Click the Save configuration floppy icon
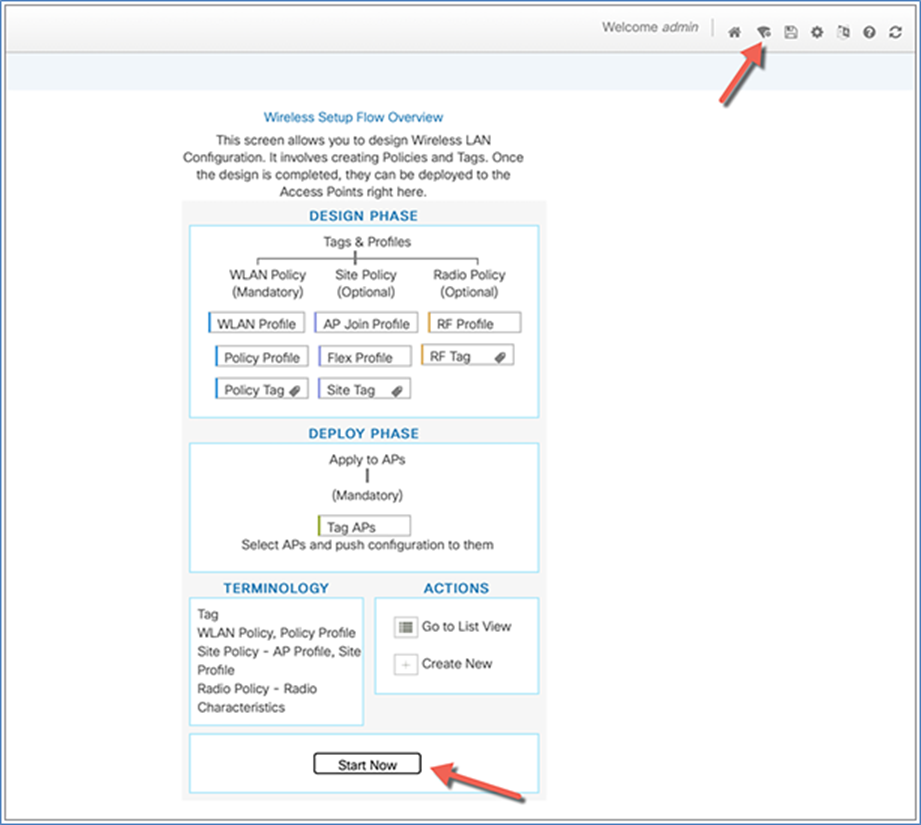The width and height of the screenshot is (921, 825). (x=791, y=32)
